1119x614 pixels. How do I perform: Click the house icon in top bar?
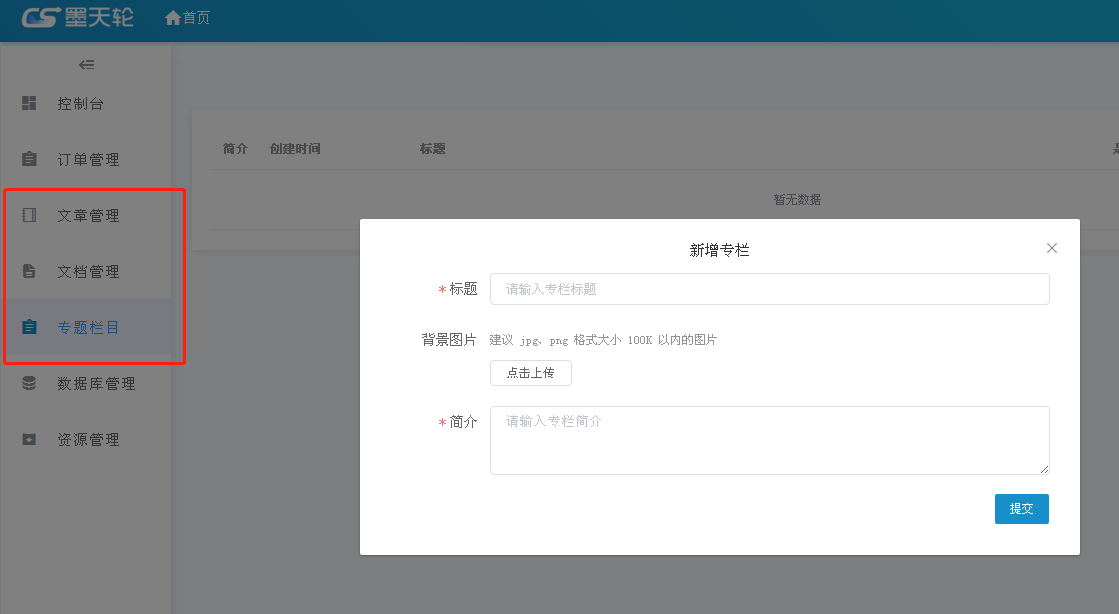[x=173, y=18]
